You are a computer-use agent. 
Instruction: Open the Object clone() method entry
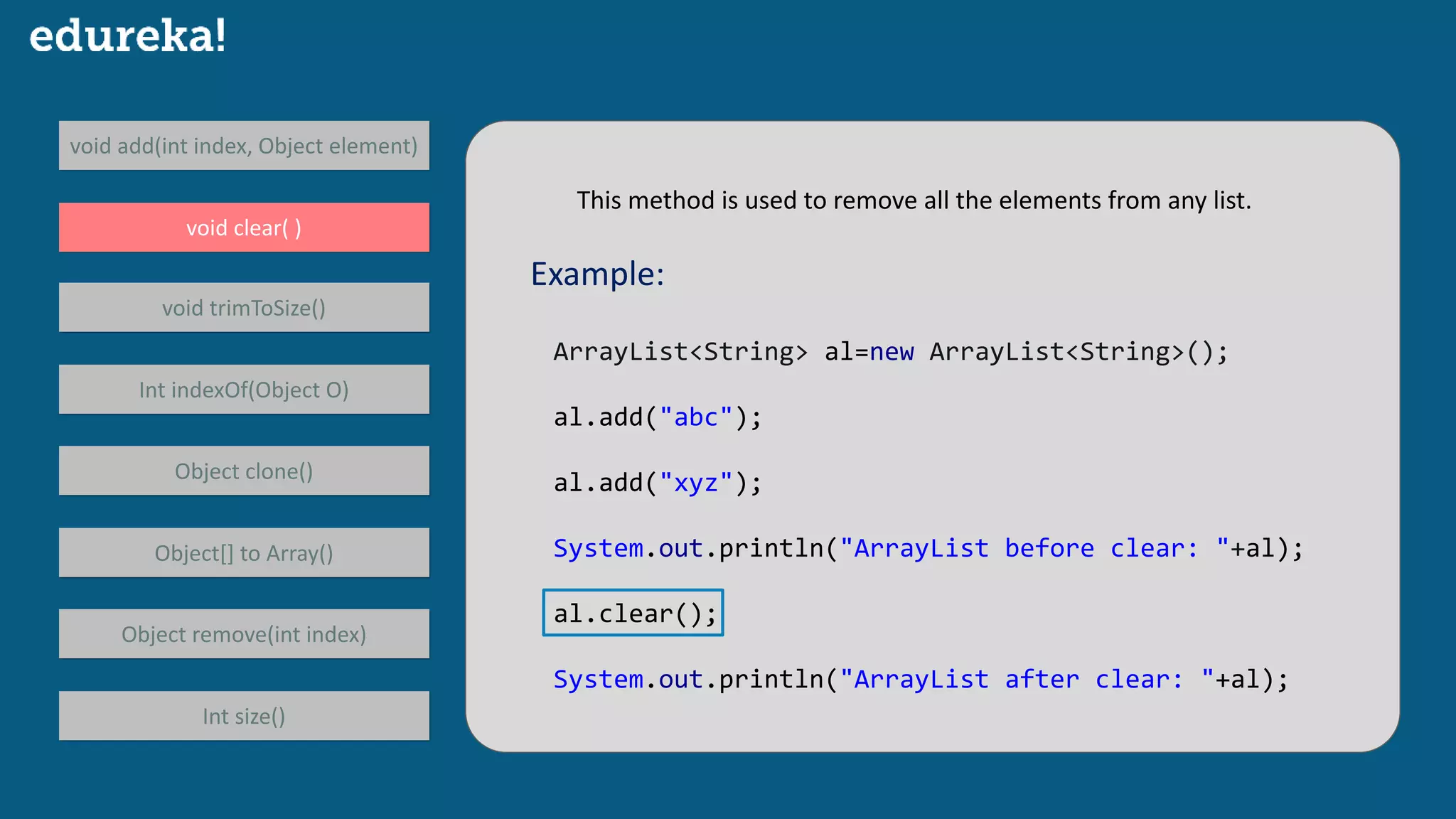click(x=244, y=471)
